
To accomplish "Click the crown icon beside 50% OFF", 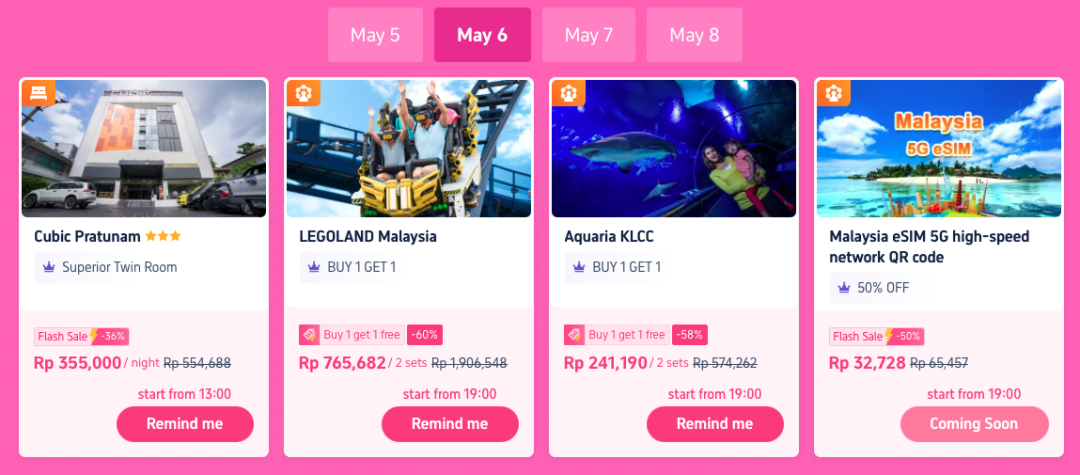I will 844,288.
